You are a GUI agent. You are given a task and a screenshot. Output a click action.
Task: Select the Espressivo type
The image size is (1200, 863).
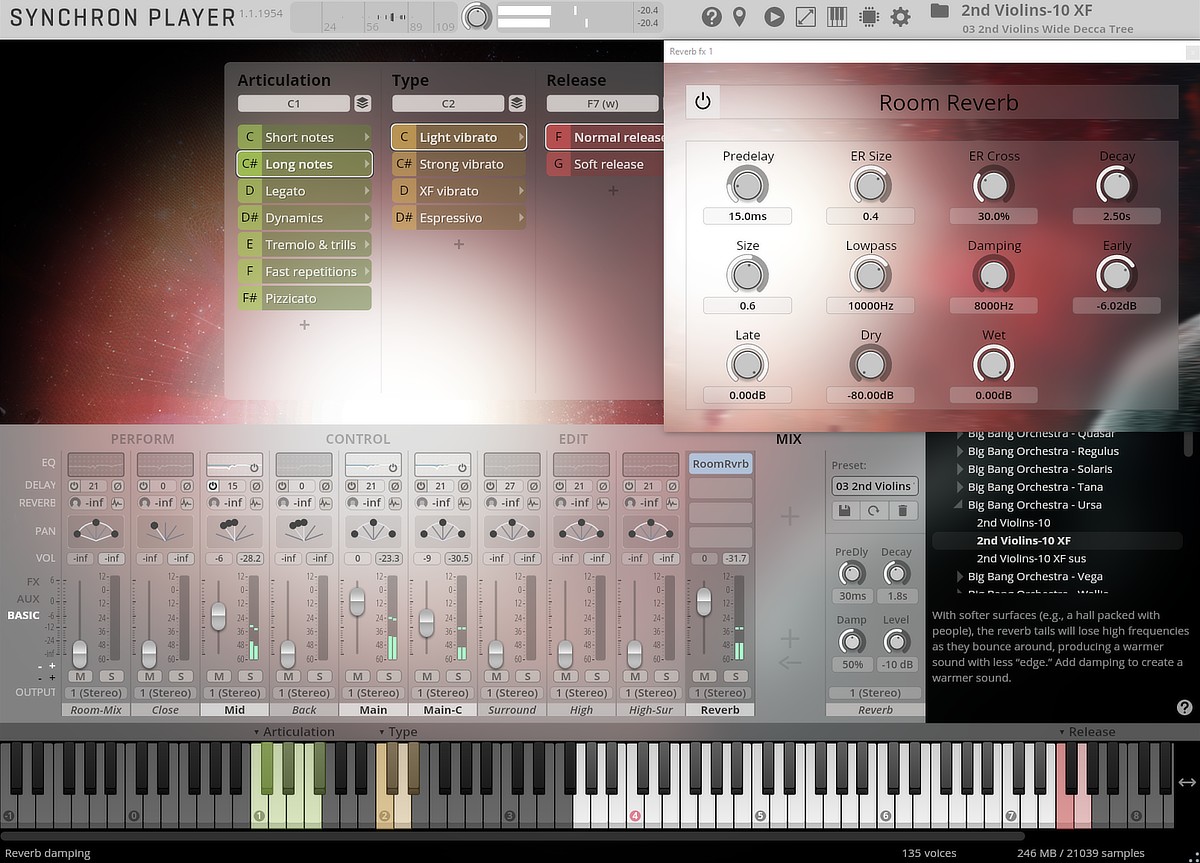(458, 218)
